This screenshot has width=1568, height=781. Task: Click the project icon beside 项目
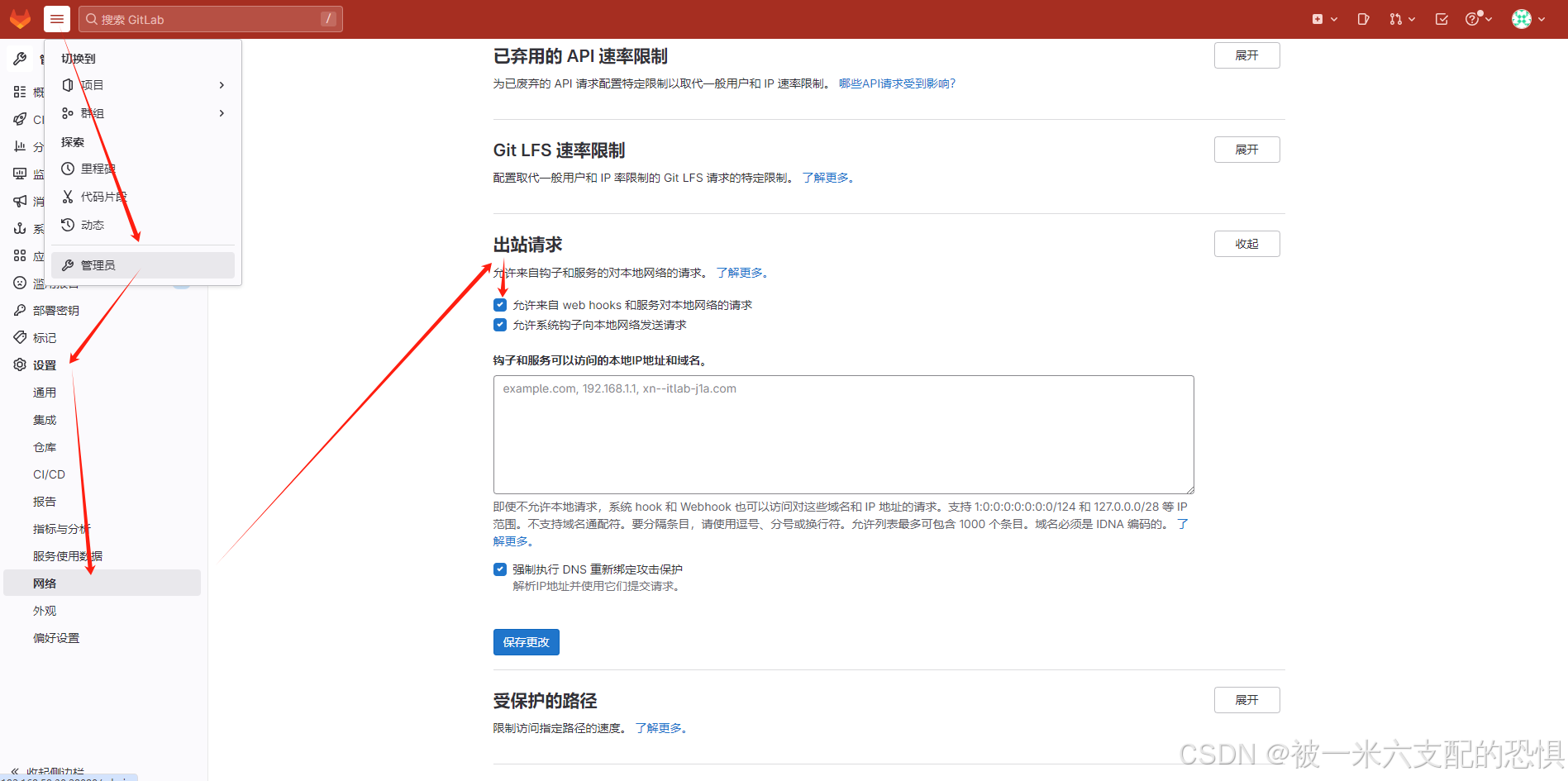pyautogui.click(x=68, y=85)
